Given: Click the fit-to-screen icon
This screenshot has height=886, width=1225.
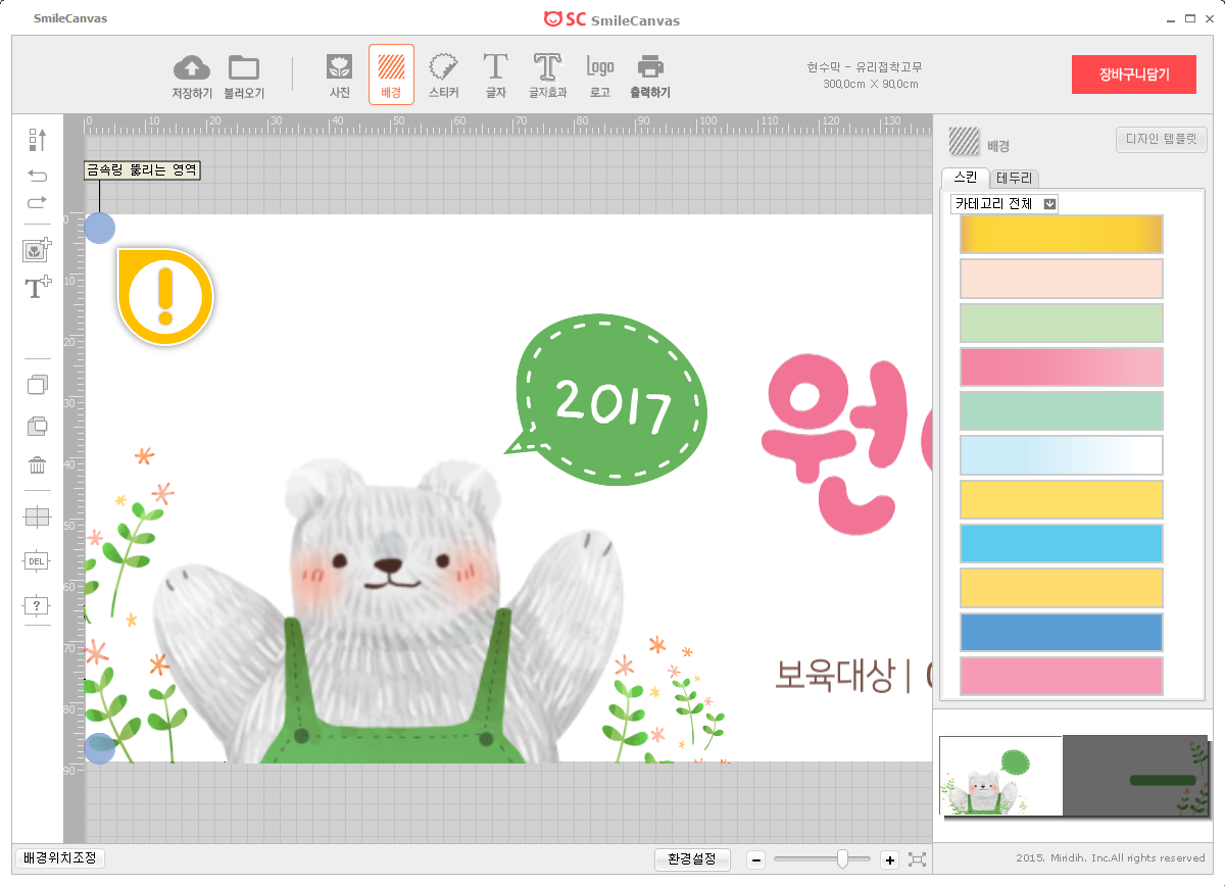Looking at the screenshot, I should 917,860.
